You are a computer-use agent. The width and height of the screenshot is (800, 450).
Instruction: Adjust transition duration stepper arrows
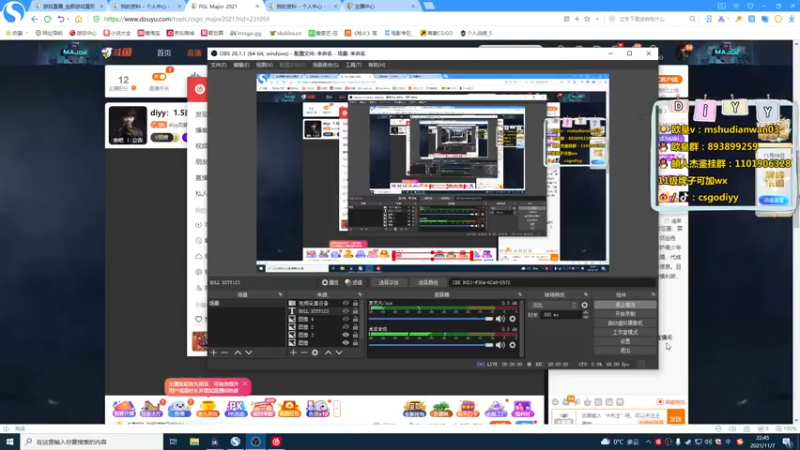(x=586, y=315)
